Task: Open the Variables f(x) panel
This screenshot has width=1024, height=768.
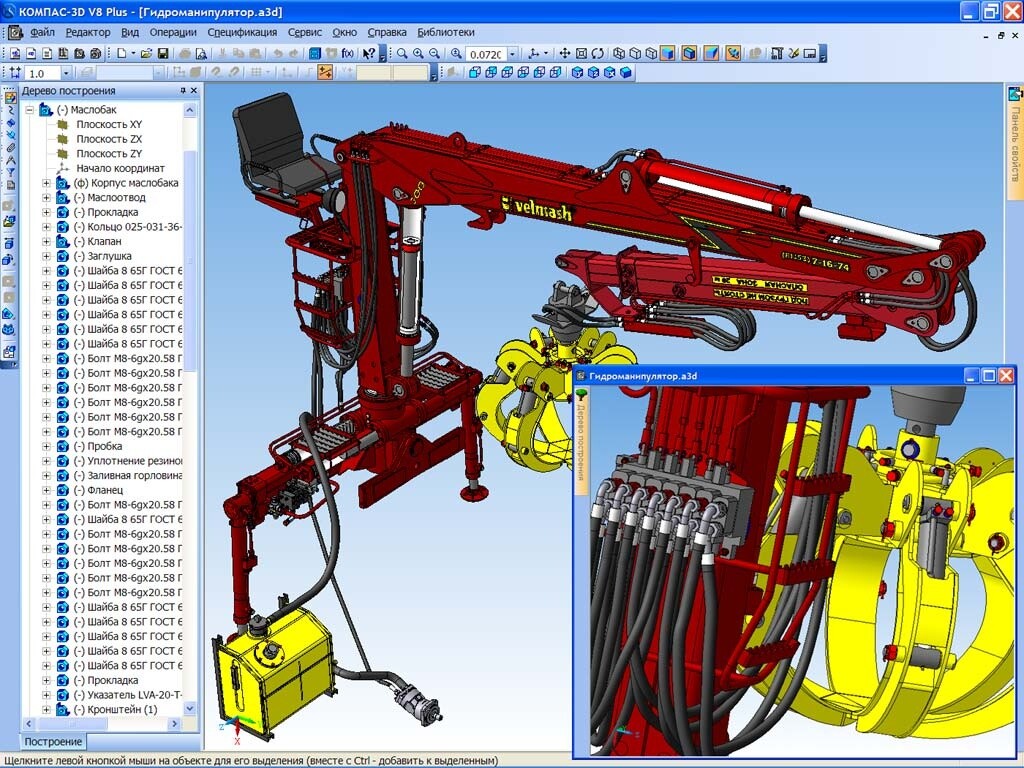Action: (x=347, y=52)
